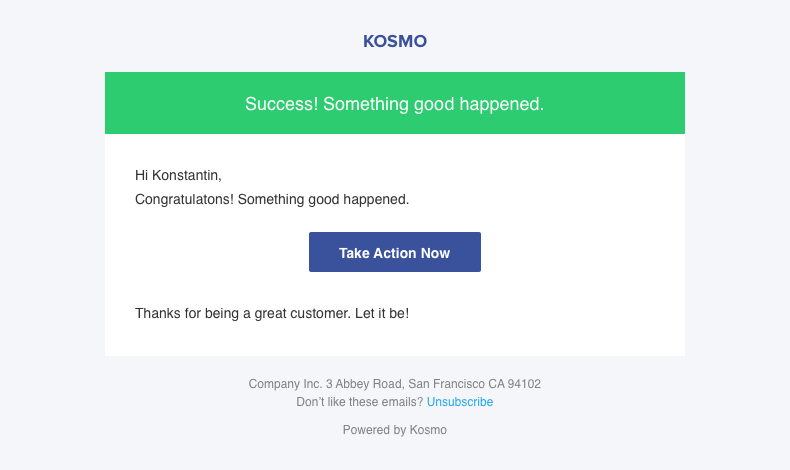Click the word "Kosmo" in the footer
This screenshot has width=790, height=470.
point(428,430)
